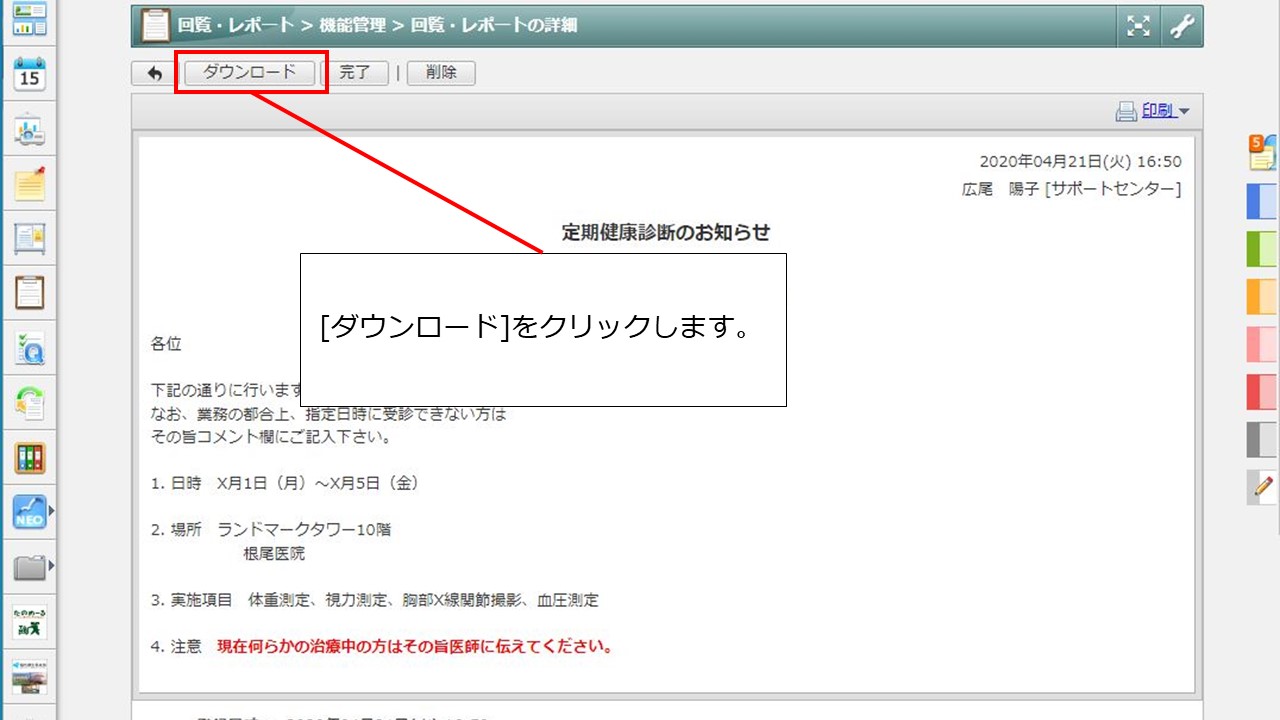Viewport: 1280px width, 720px height.
Task: Open the calendar icon showing 15
Action: (x=30, y=74)
